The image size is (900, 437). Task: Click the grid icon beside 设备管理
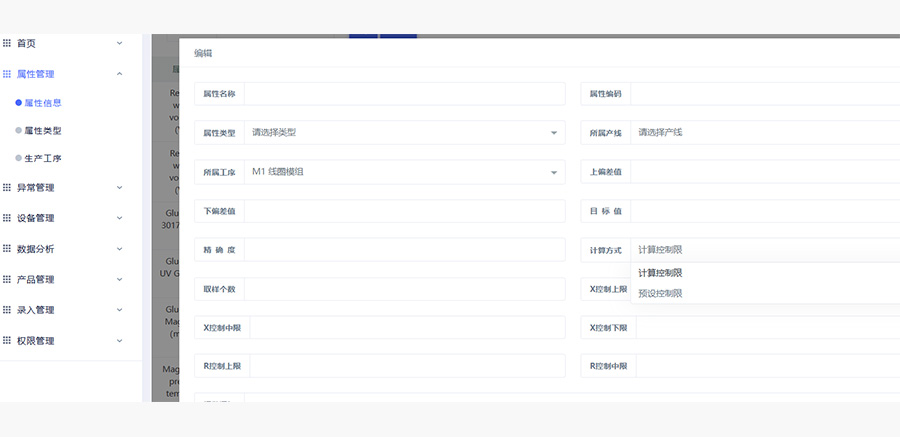coord(7,218)
